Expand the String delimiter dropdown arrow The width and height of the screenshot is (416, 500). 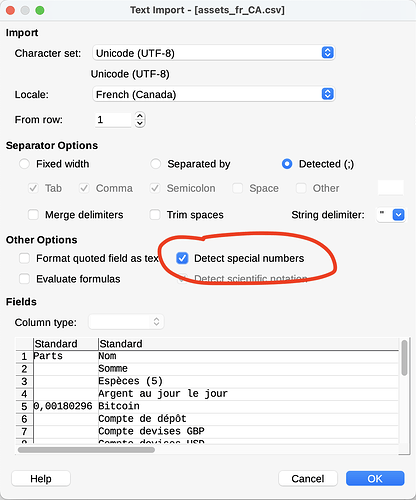coord(399,215)
